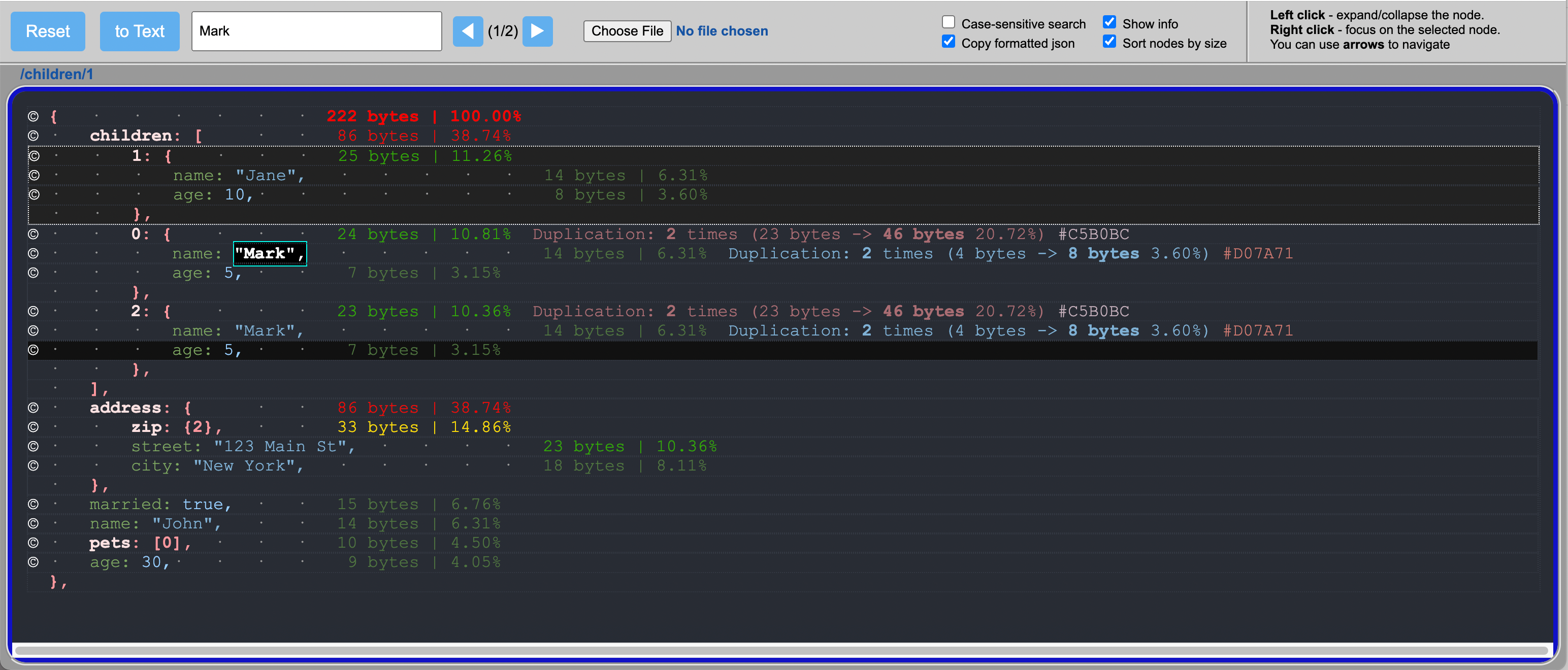1568x670 pixels.
Task: Click copy icon beside children array row
Action: [x=34, y=136]
